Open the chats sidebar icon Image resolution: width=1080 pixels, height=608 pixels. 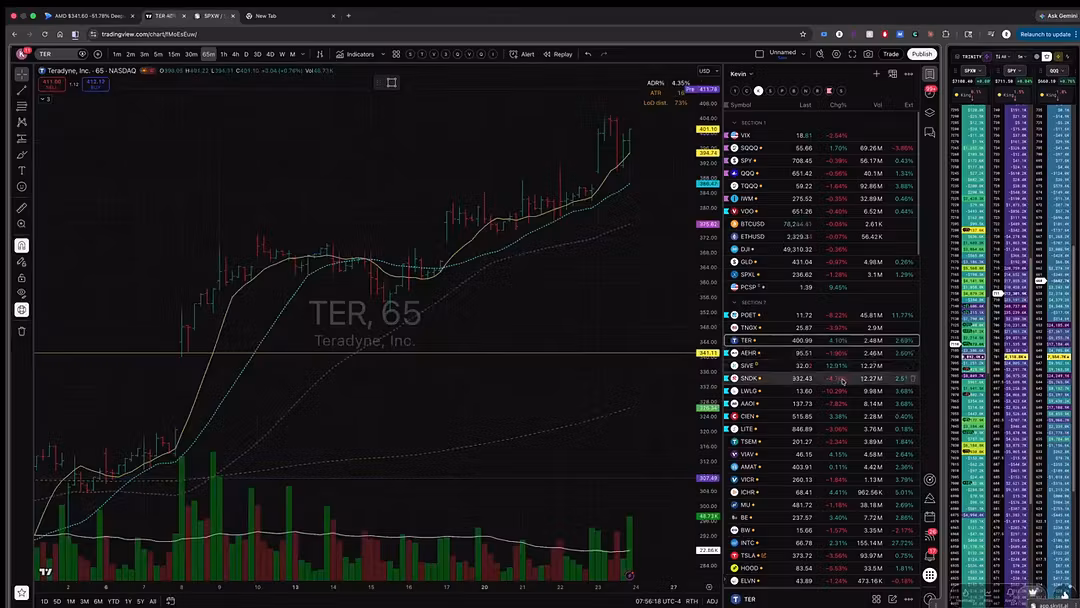tap(930, 132)
